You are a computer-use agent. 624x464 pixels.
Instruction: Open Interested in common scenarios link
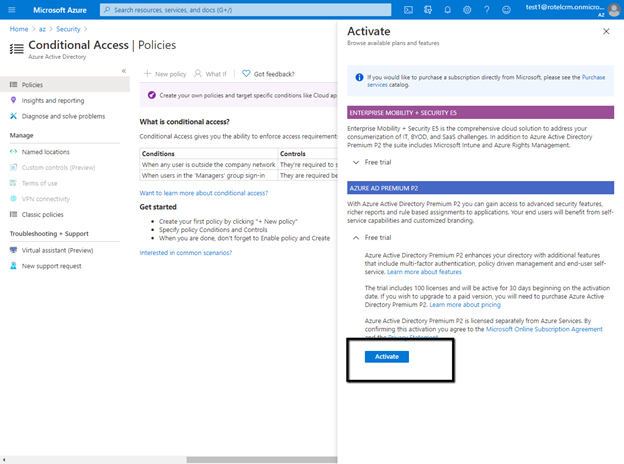pos(185,253)
